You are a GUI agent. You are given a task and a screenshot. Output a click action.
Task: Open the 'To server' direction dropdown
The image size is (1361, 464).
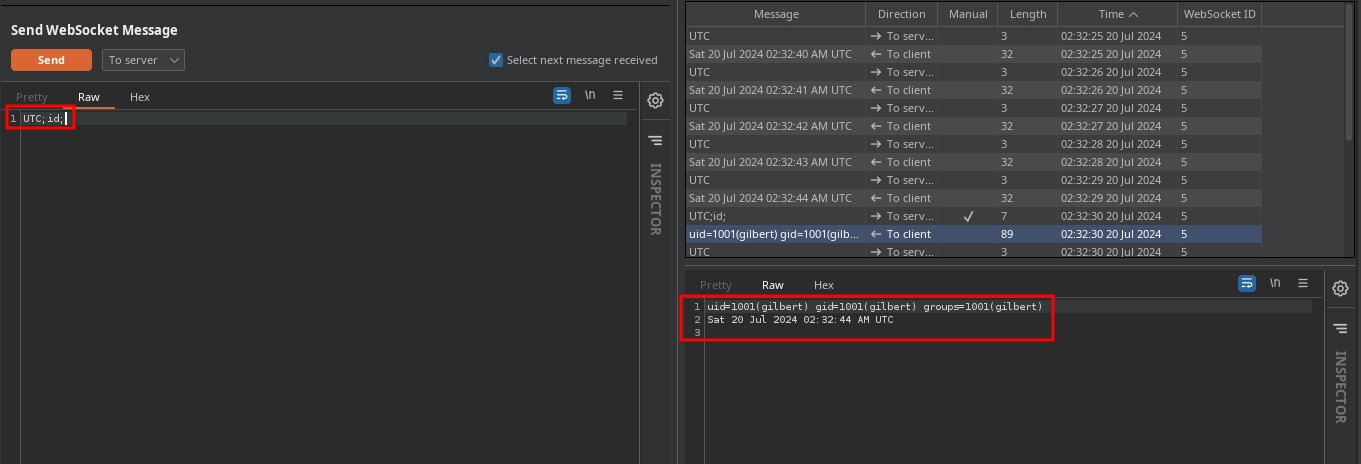[144, 60]
